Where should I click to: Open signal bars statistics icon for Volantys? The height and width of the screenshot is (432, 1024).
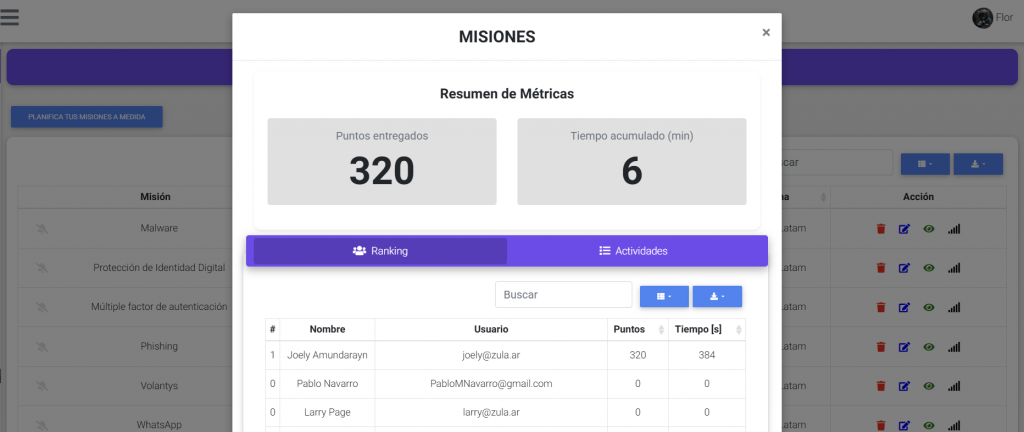pos(954,385)
